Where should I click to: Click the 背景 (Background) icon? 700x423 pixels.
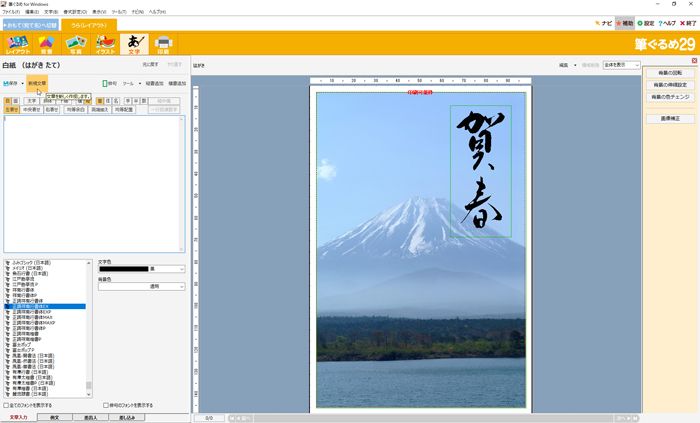click(46, 43)
